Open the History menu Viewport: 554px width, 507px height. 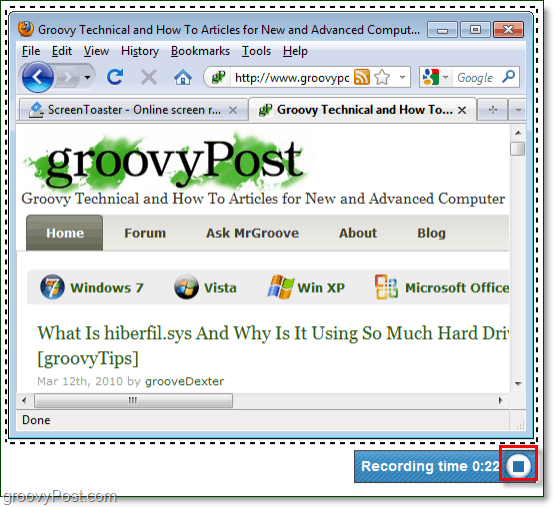pyautogui.click(x=140, y=52)
